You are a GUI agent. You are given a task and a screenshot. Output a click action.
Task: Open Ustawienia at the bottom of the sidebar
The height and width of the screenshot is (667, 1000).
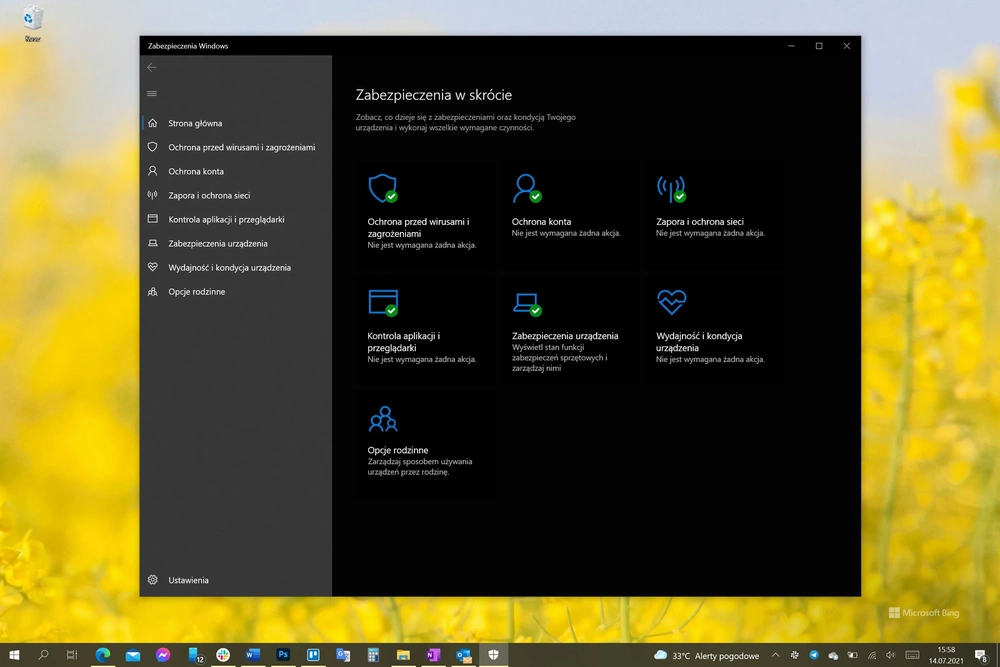[x=237, y=580]
